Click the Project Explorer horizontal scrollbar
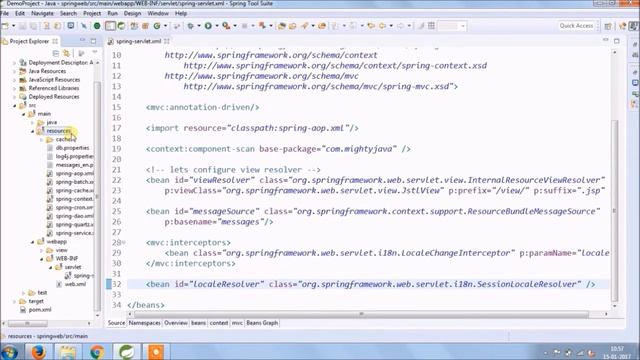Screen dimensions: 640x360 click(28, 323)
